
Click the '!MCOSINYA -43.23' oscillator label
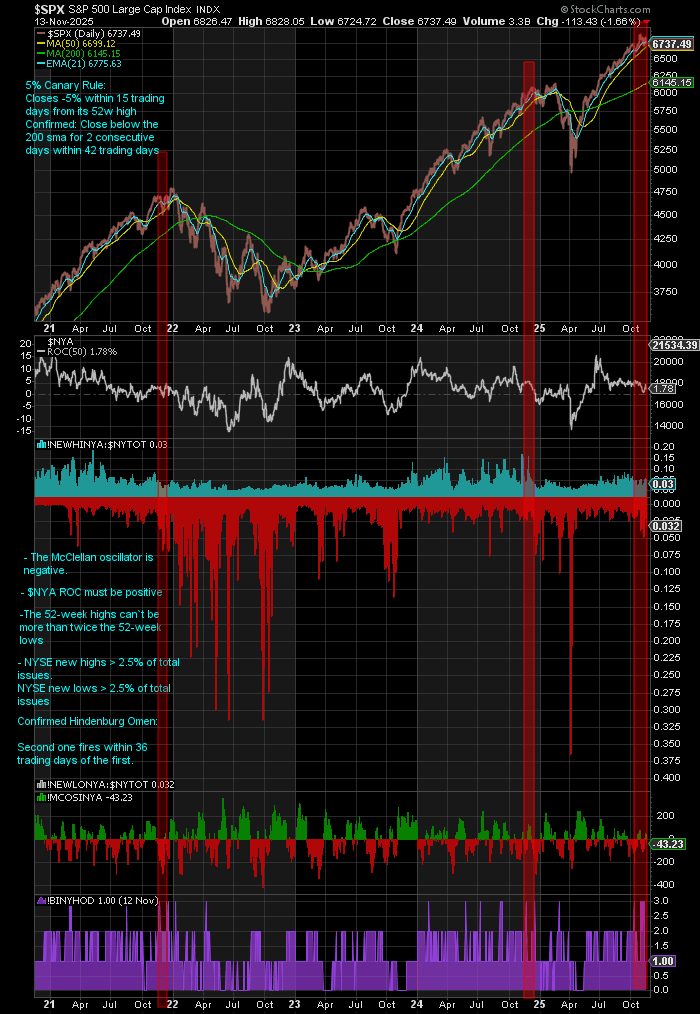(x=86, y=797)
